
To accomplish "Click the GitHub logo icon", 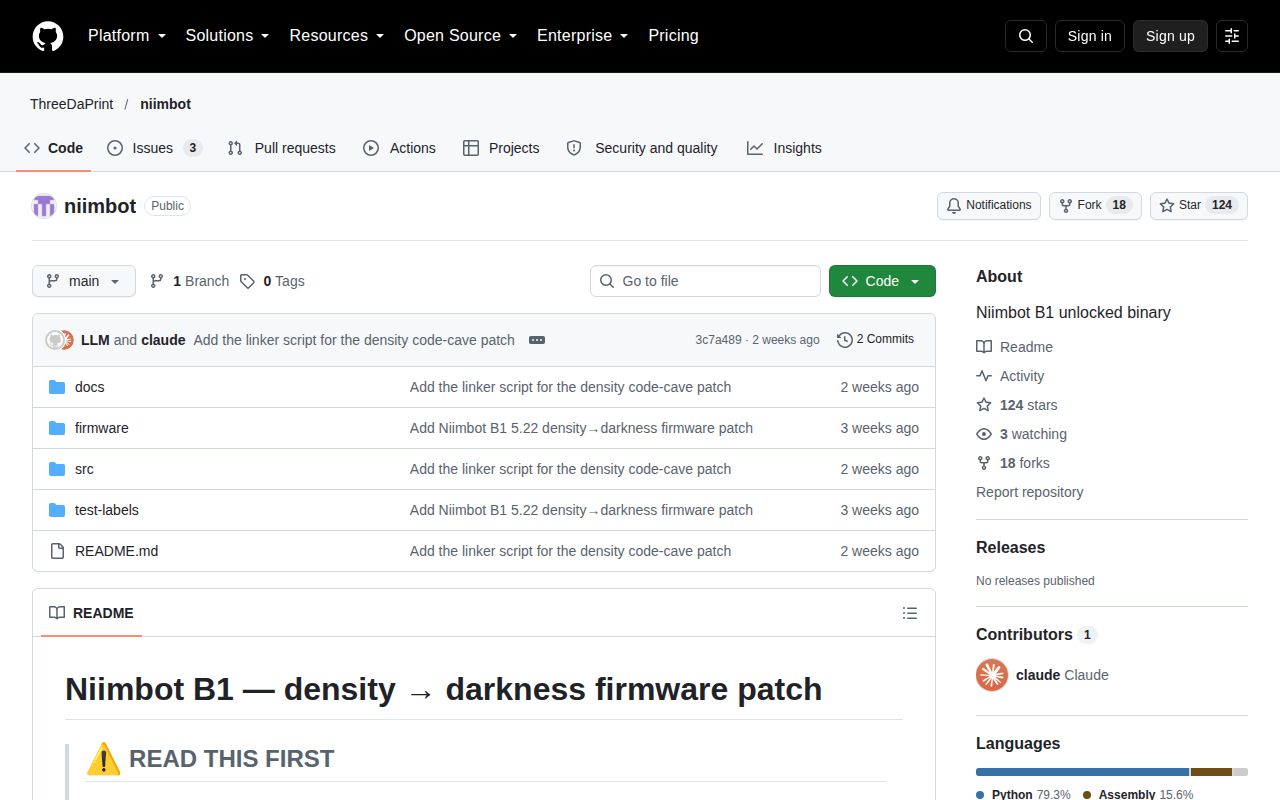I will pos(48,36).
